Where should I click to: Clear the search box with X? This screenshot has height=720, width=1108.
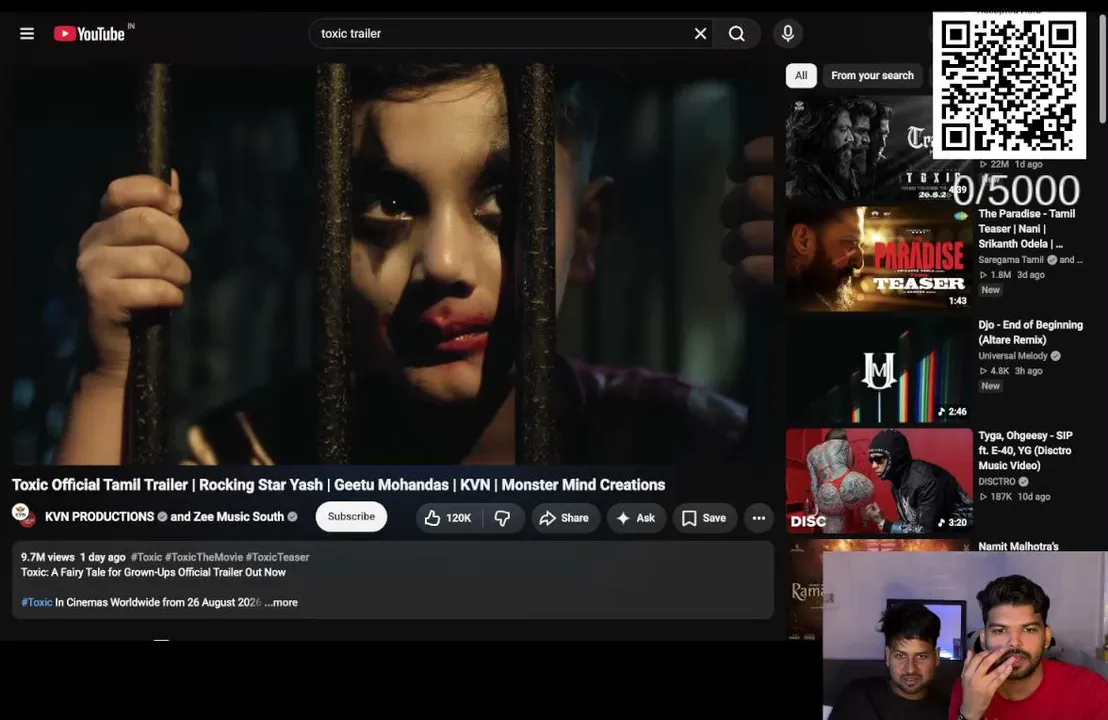[x=700, y=33]
